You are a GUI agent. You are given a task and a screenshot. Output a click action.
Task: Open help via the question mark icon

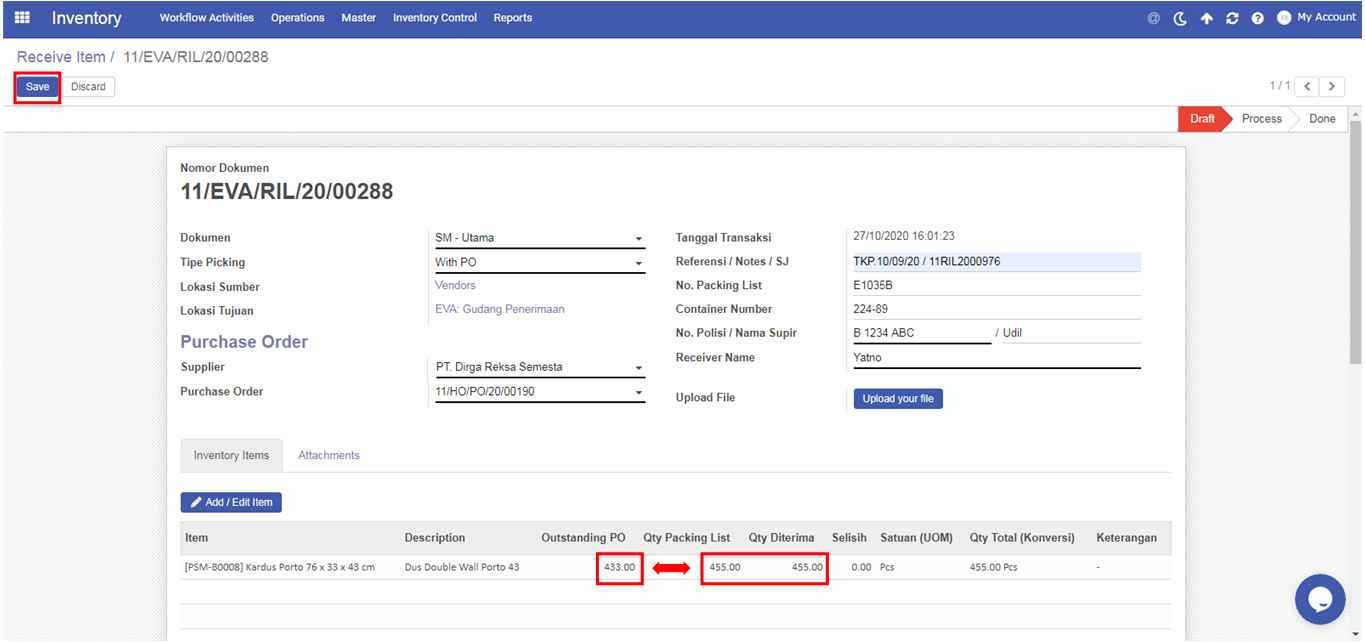tap(1258, 18)
